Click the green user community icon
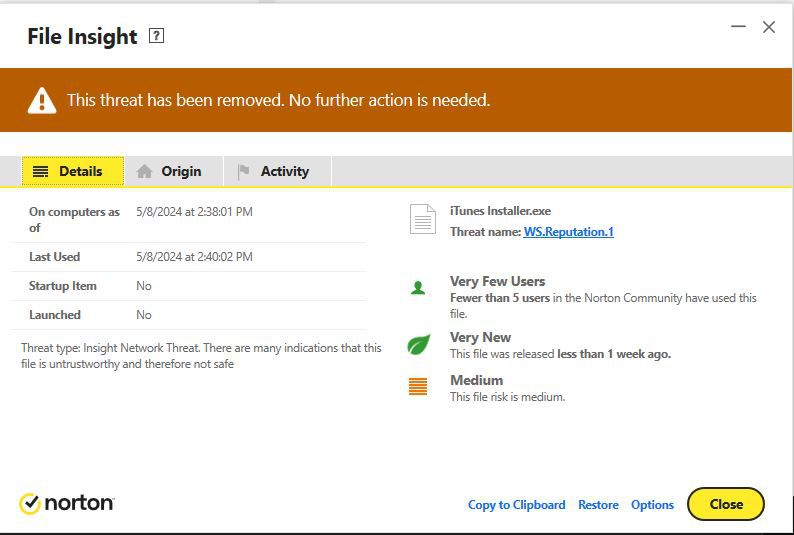Viewport: 794px width, 535px height. (418, 289)
